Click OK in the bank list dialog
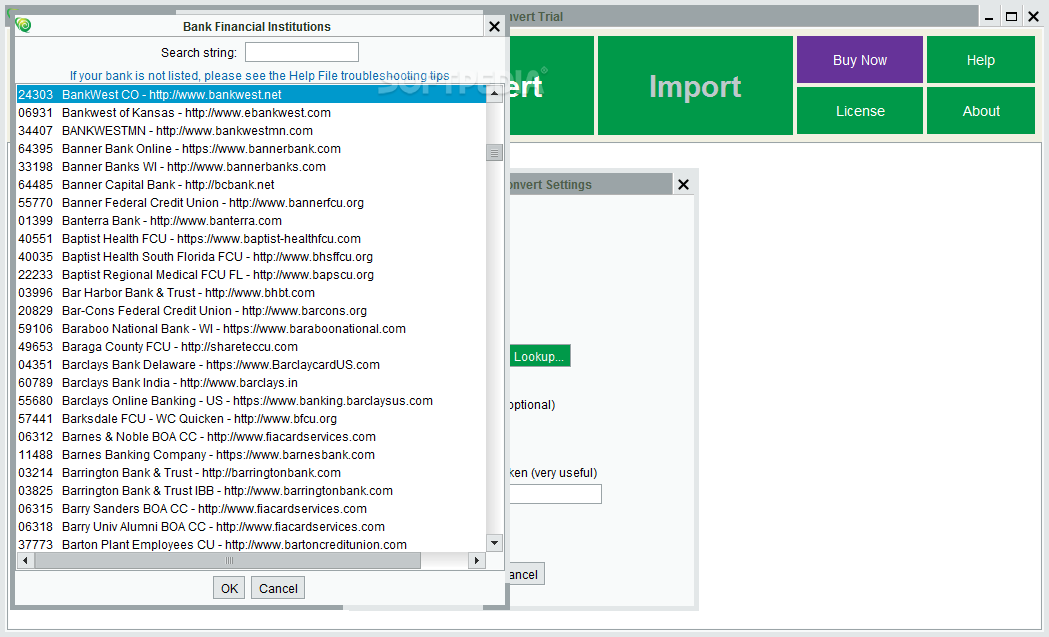The width and height of the screenshot is (1049, 637). [229, 588]
